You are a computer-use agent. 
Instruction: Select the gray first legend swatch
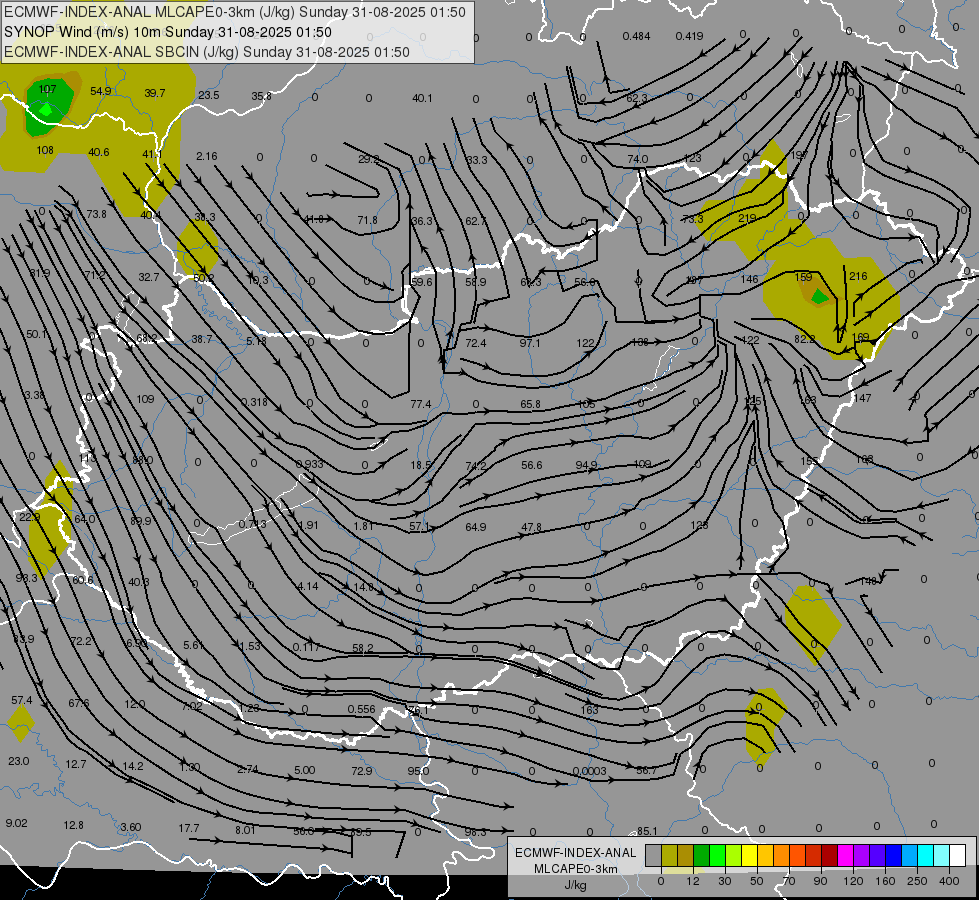point(653,856)
